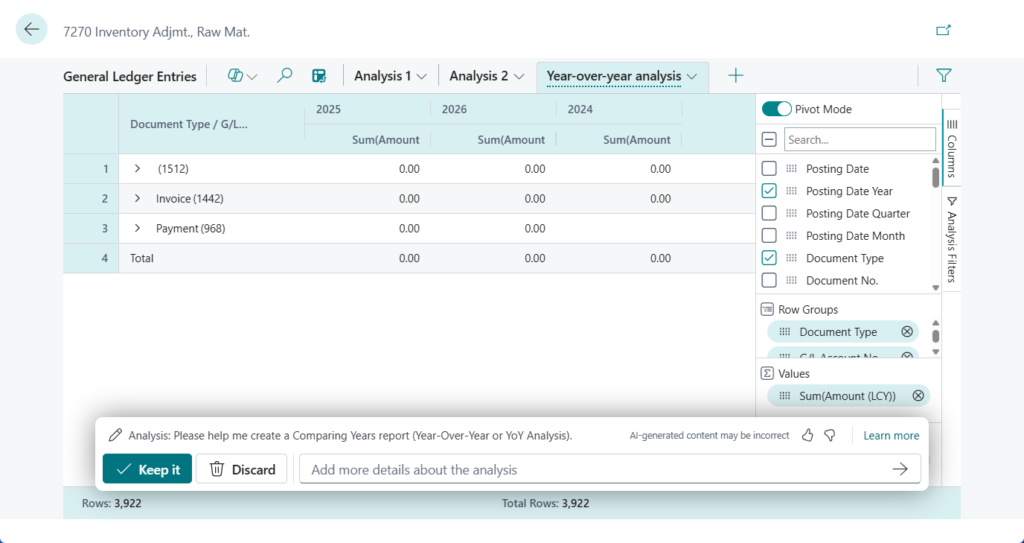This screenshot has height=543, width=1024.
Task: Open the Copilot dropdown arrow
Action: (x=252, y=77)
